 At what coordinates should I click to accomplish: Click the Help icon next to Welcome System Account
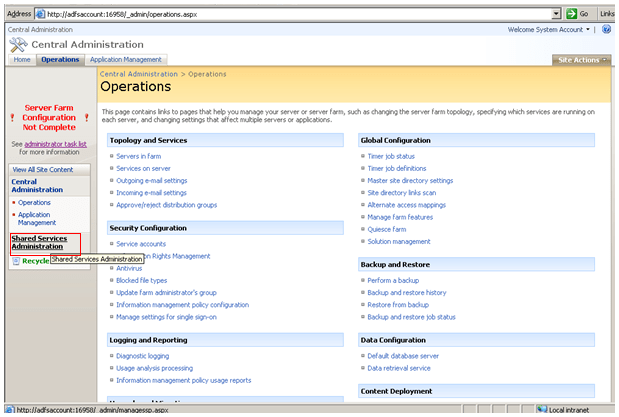607,30
